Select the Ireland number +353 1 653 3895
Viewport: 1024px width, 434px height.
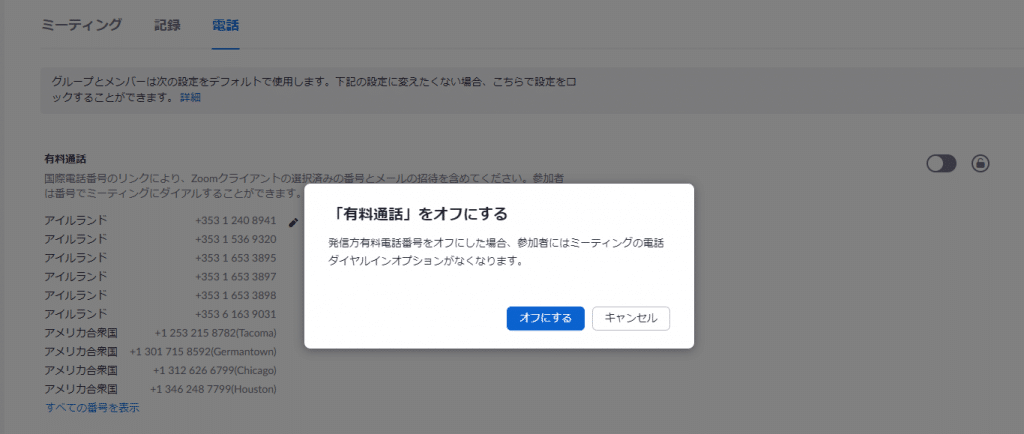[235, 258]
